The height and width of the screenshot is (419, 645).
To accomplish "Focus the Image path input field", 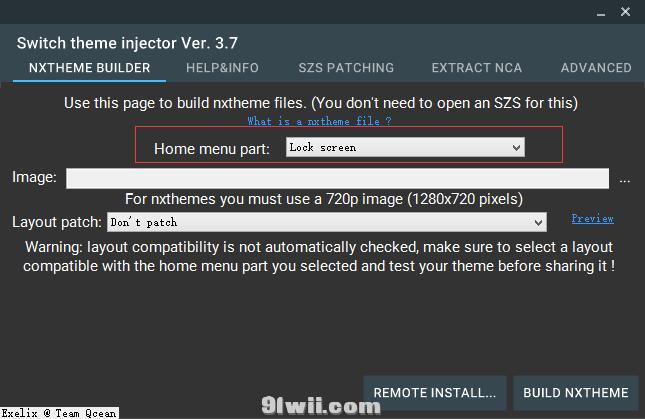I will (x=337, y=178).
